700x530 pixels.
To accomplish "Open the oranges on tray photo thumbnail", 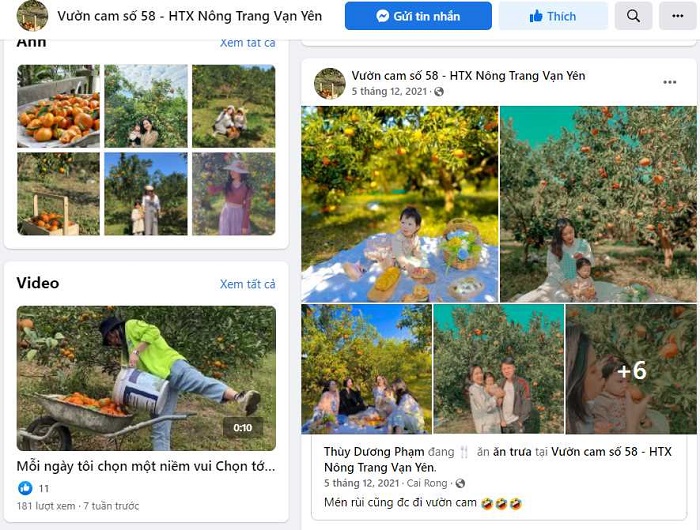I will [58, 106].
